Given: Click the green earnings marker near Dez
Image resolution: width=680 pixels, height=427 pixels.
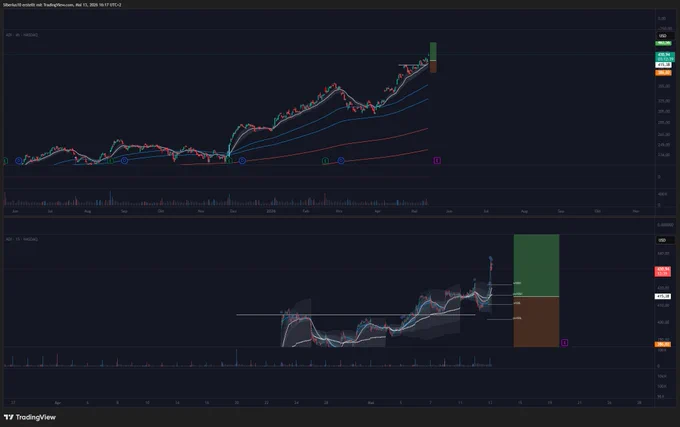Looking at the screenshot, I should pos(229,160).
